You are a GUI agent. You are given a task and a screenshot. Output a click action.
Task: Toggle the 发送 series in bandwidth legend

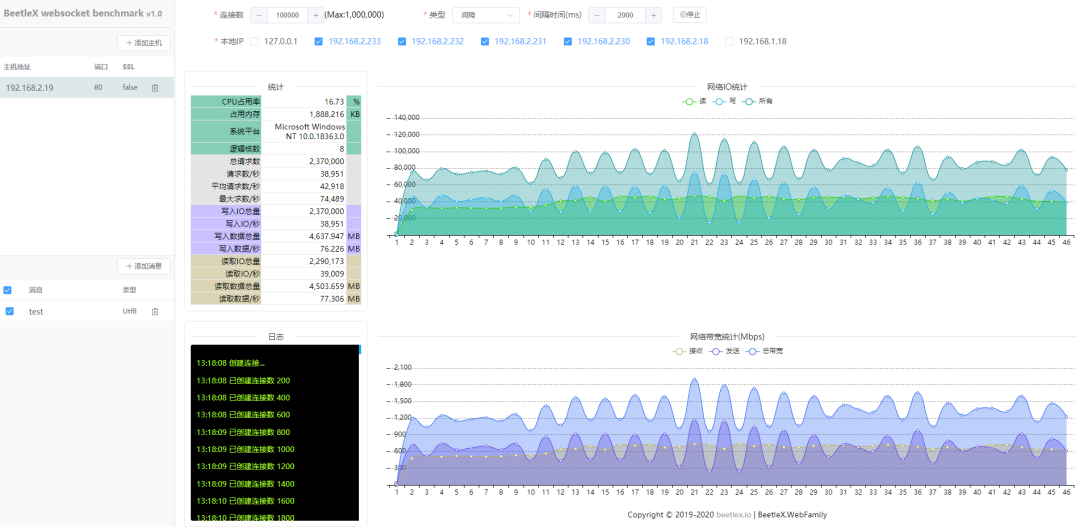point(725,351)
